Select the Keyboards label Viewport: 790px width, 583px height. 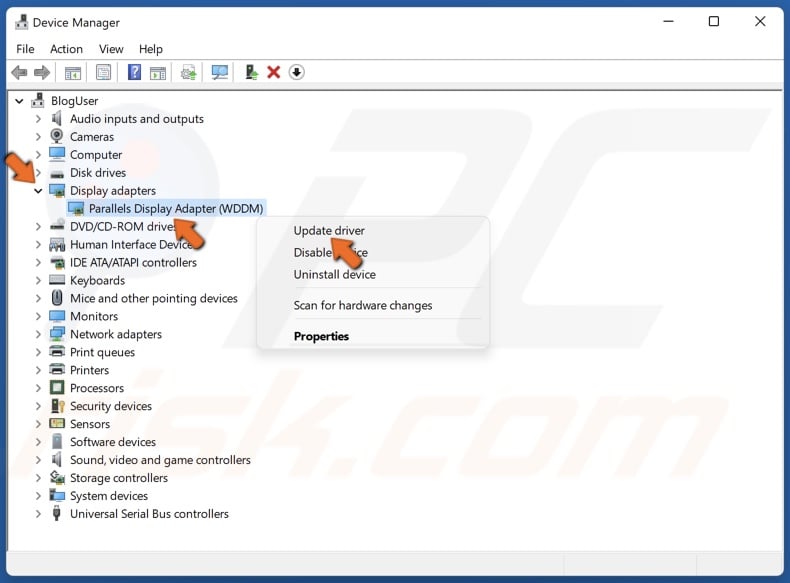coord(97,280)
